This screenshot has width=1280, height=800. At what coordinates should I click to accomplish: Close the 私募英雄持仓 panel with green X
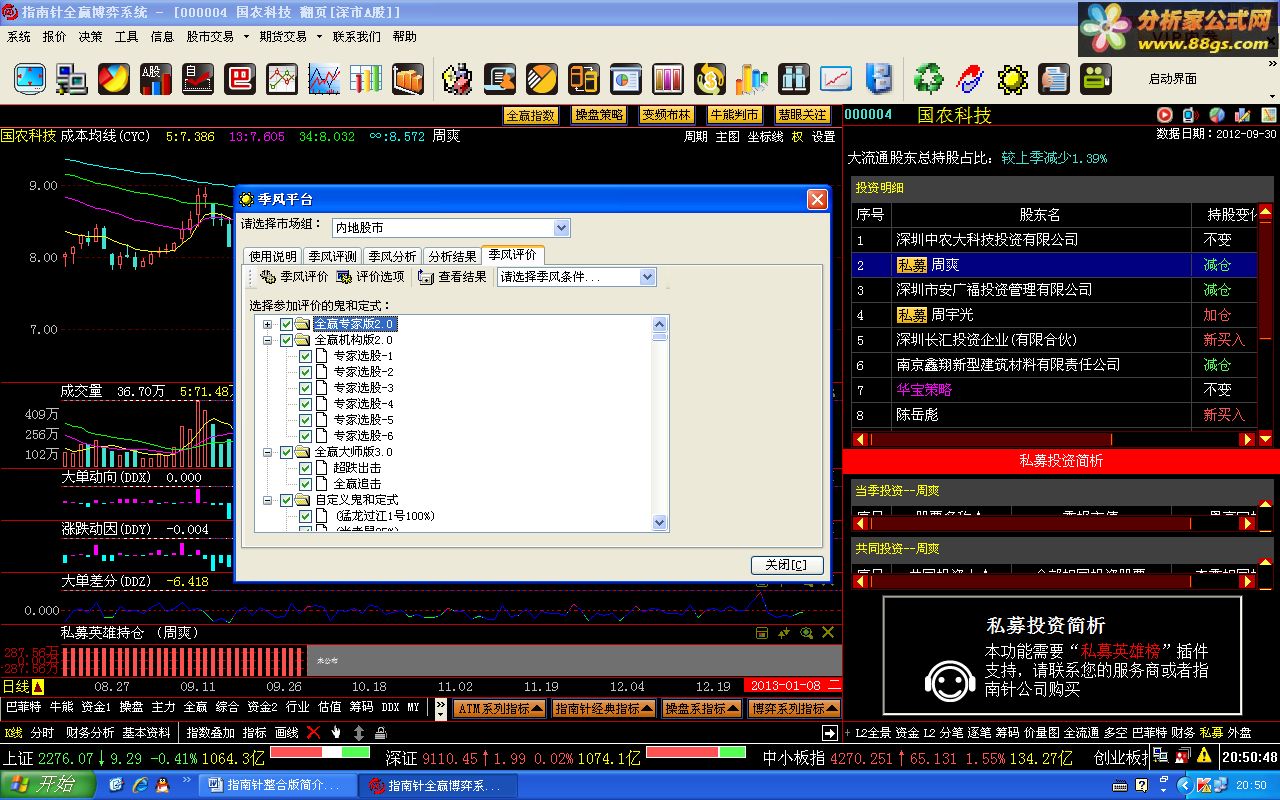point(828,632)
